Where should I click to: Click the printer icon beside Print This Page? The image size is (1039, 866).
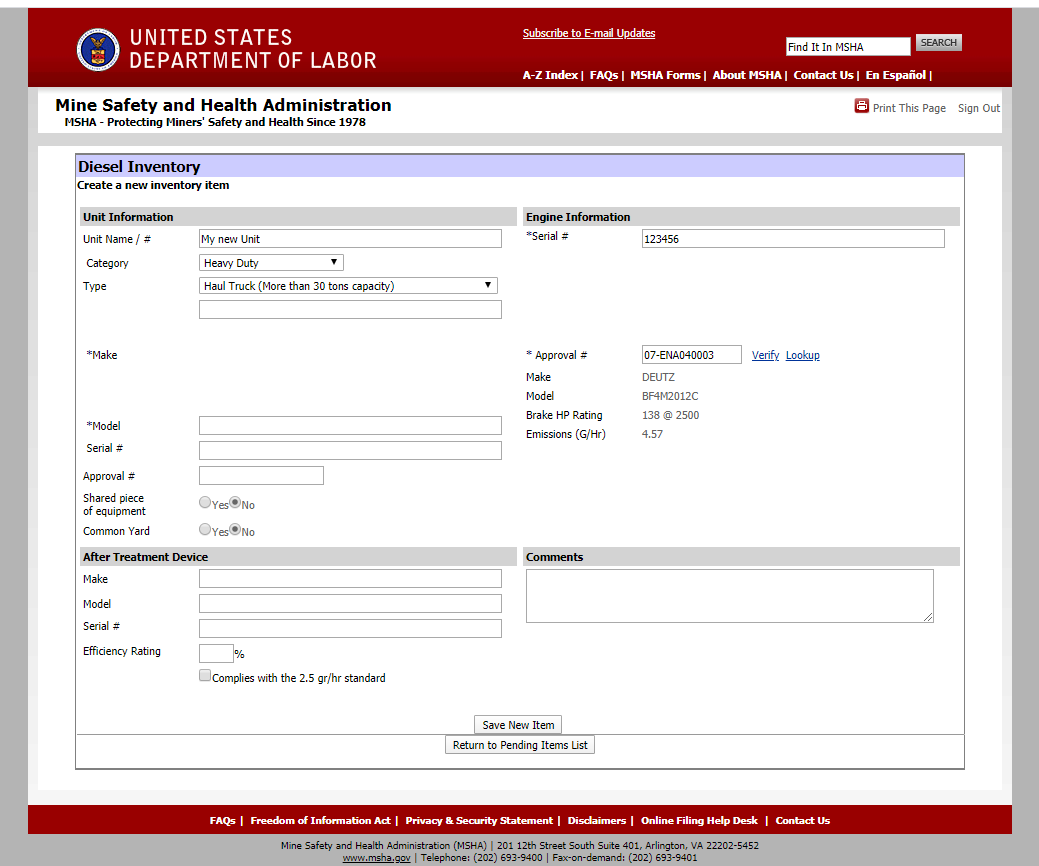[861, 107]
